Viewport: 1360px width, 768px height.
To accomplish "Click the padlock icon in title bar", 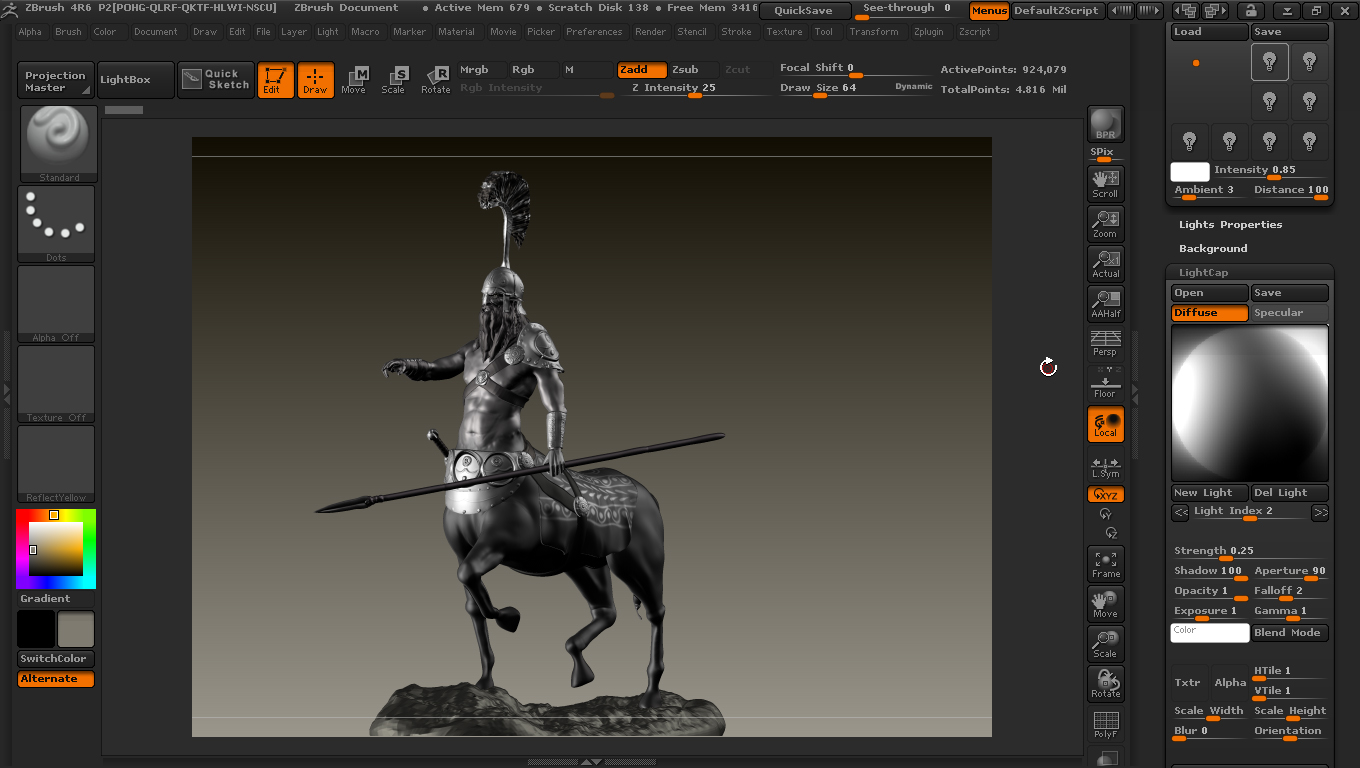I will coord(1249,11).
